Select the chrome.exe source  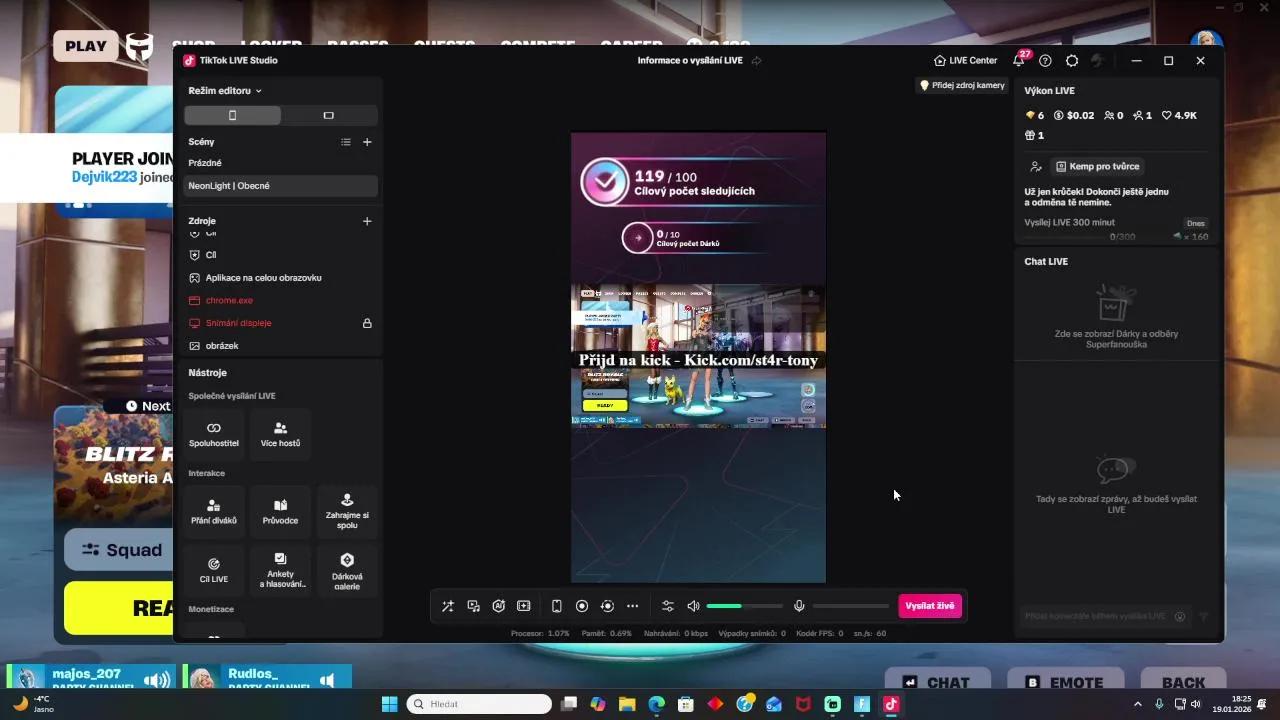(281, 300)
